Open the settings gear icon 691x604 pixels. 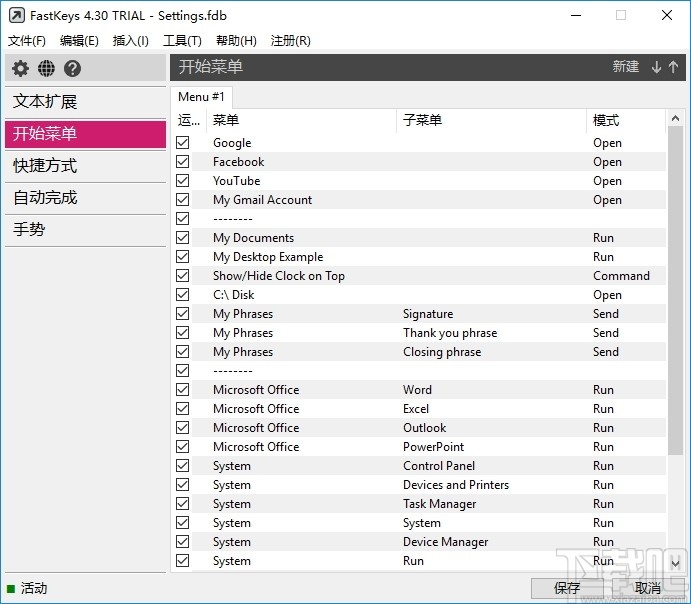(x=20, y=68)
